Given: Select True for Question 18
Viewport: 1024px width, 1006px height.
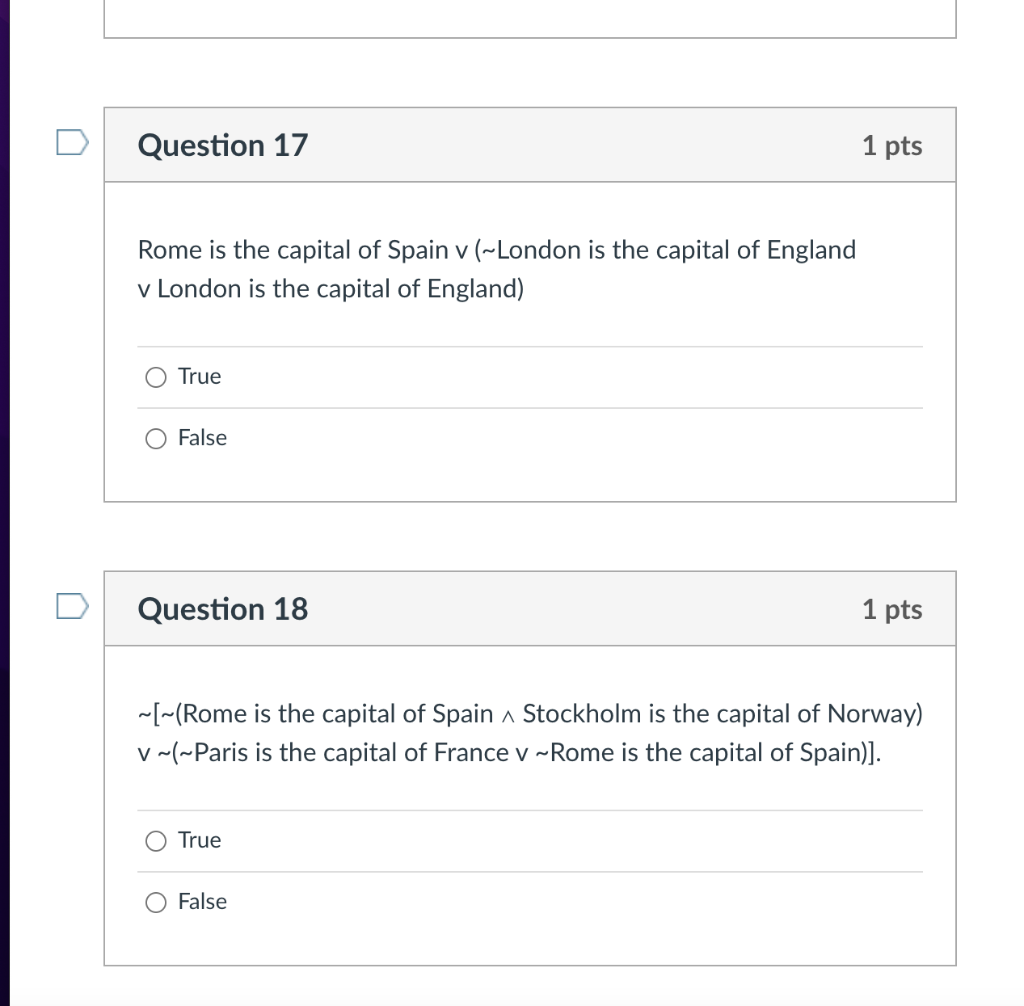Looking at the screenshot, I should (156, 841).
